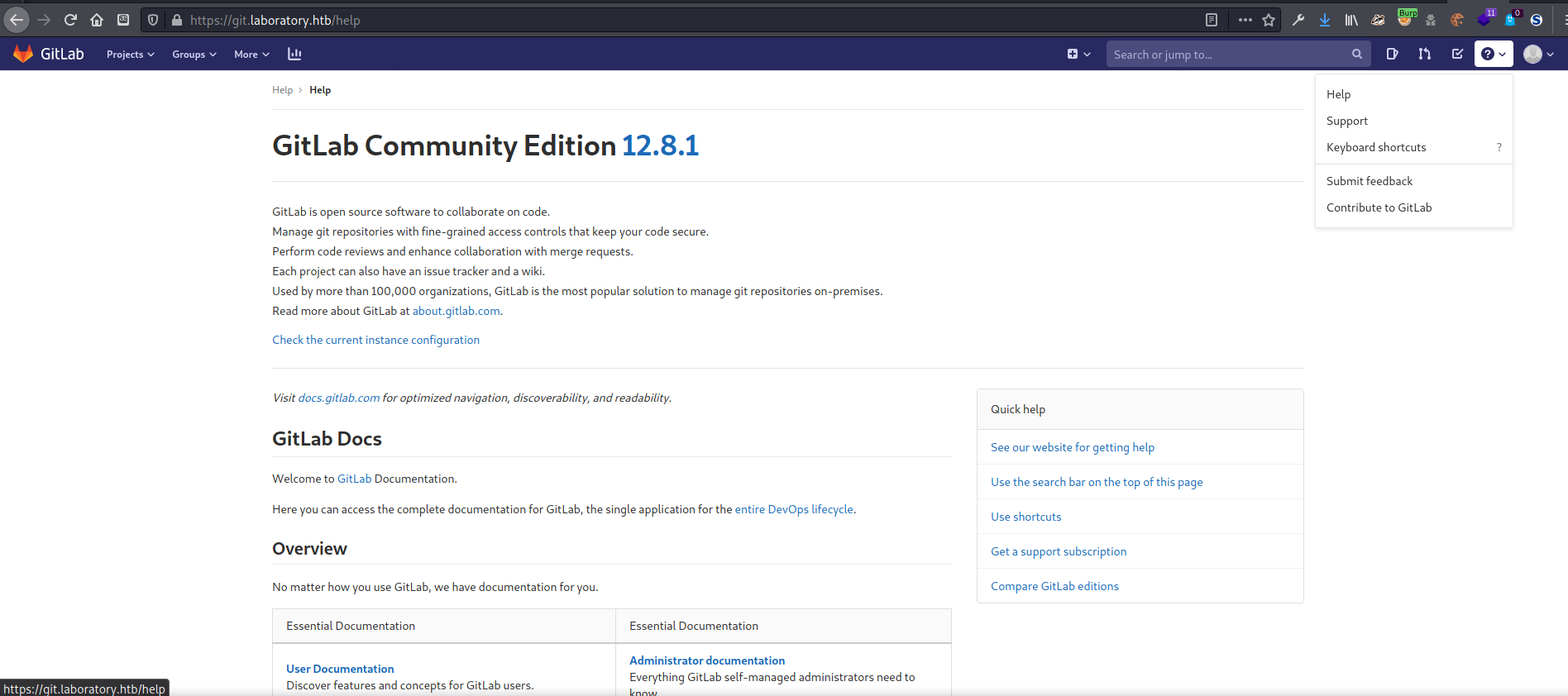Click the Burp proxy extension icon
Image resolution: width=1568 pixels, height=696 pixels.
1406,18
